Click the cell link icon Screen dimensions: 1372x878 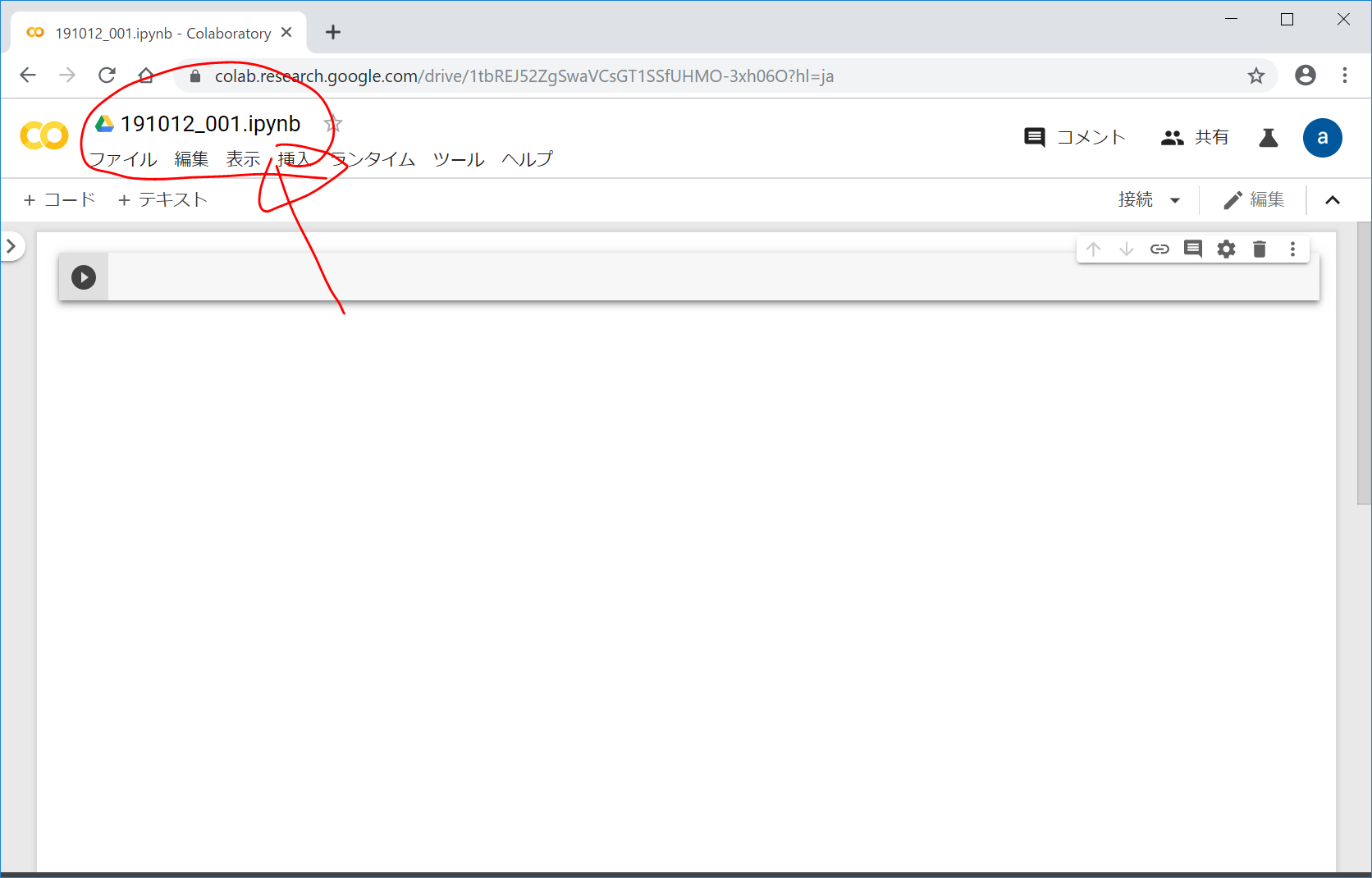pyautogui.click(x=1159, y=249)
